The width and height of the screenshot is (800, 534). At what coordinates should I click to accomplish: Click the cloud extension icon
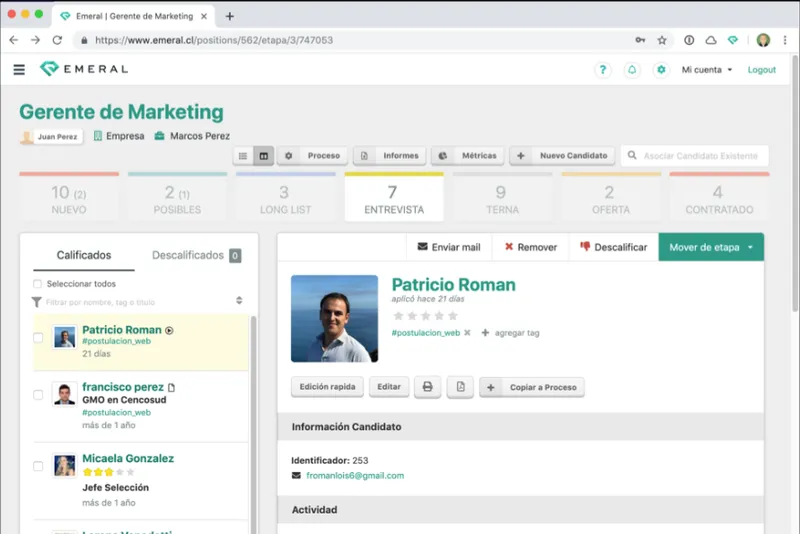pos(711,40)
